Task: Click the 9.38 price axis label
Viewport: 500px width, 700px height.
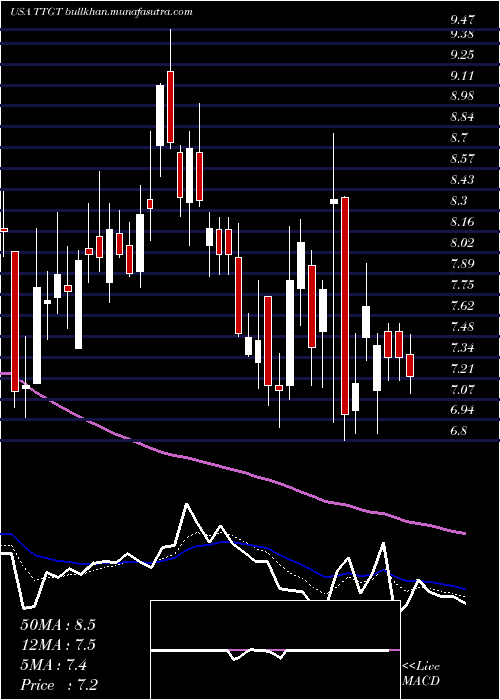Action: pos(462,33)
